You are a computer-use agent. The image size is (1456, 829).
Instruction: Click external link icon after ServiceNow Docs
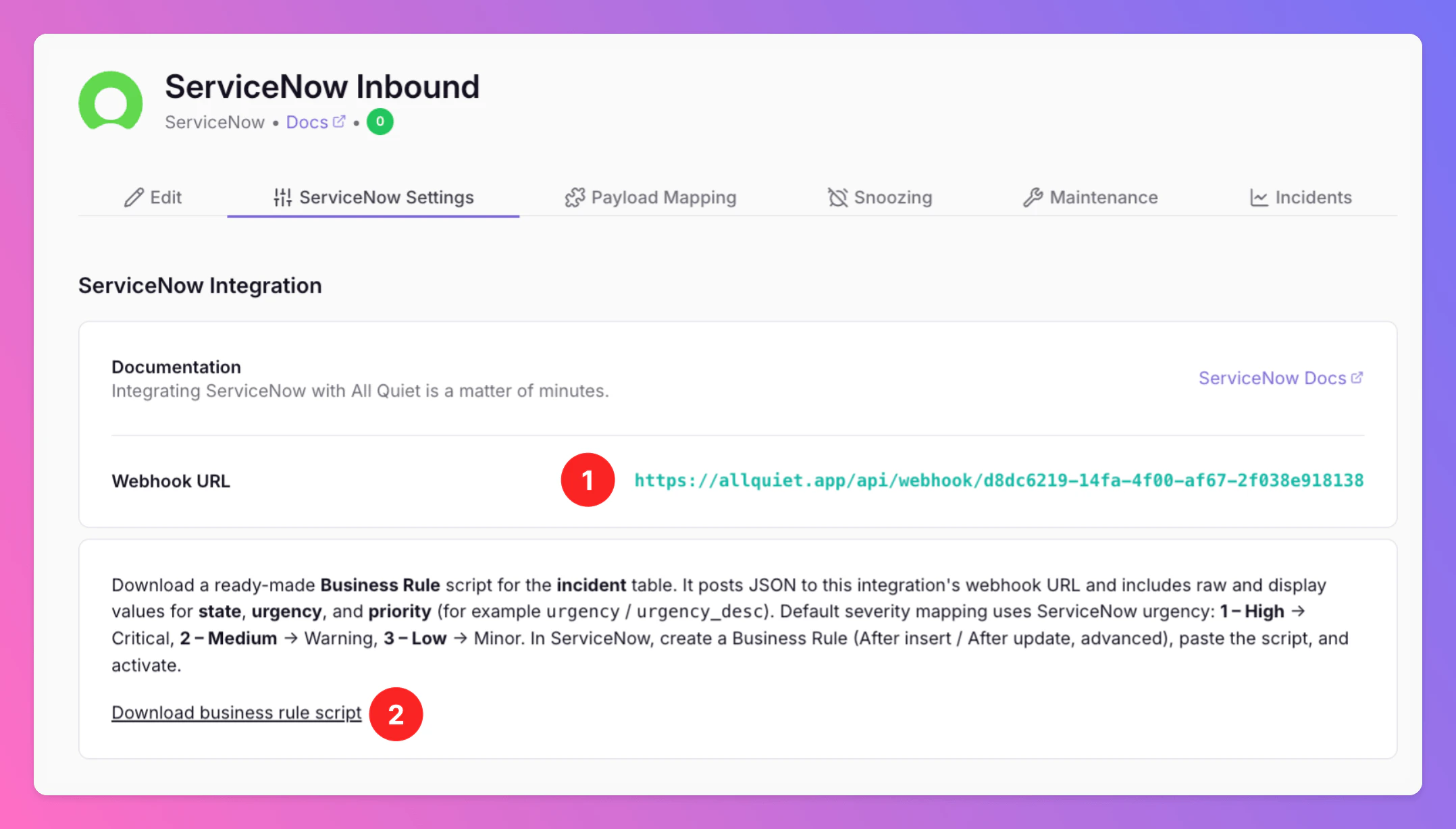click(x=1357, y=377)
